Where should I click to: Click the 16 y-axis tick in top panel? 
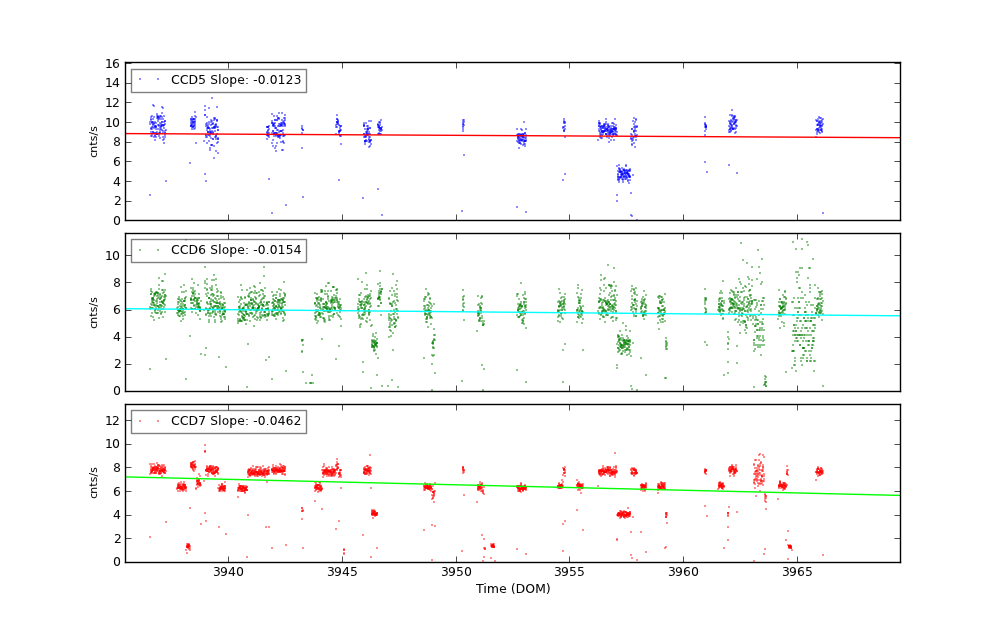(112, 63)
